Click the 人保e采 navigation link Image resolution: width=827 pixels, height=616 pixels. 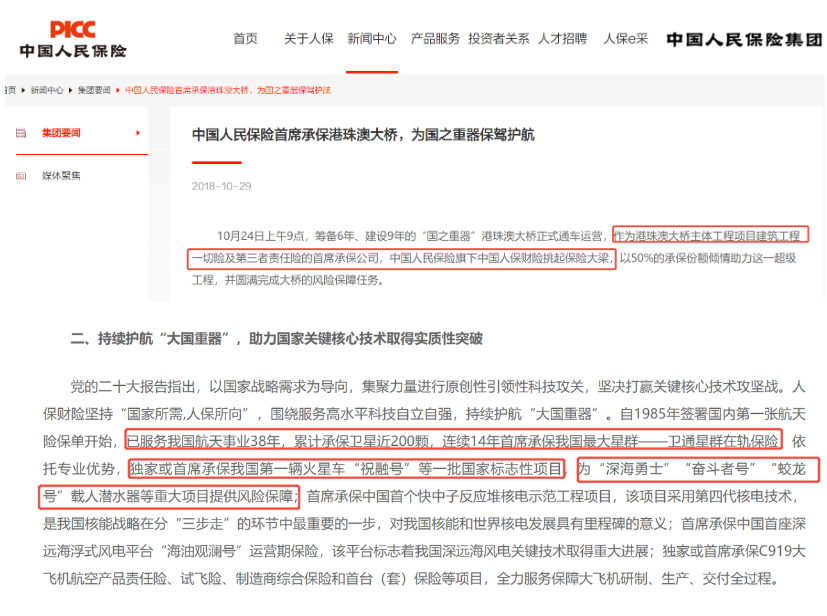[626, 38]
